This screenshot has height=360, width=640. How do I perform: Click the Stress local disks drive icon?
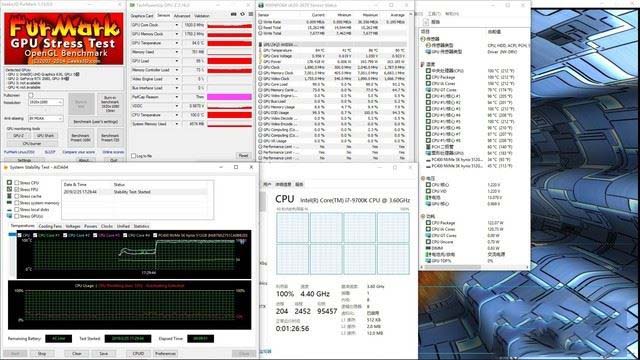click(9, 209)
